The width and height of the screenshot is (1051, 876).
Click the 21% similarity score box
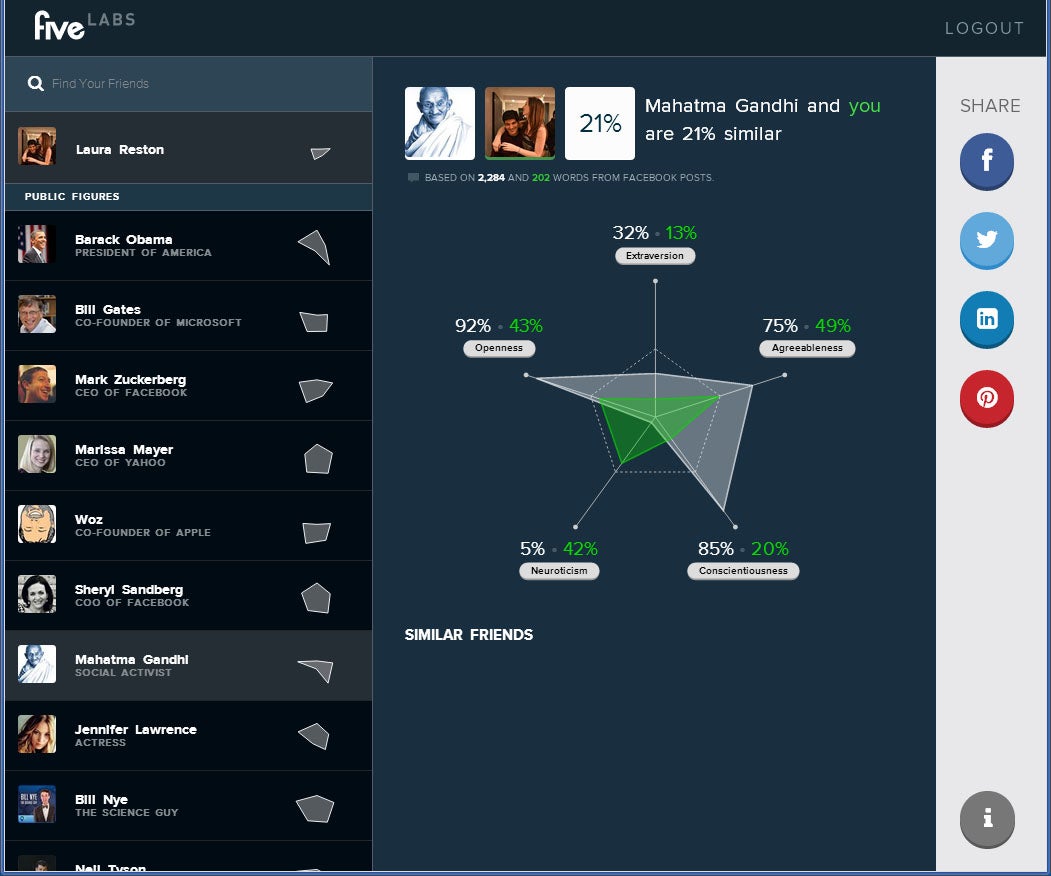599,122
